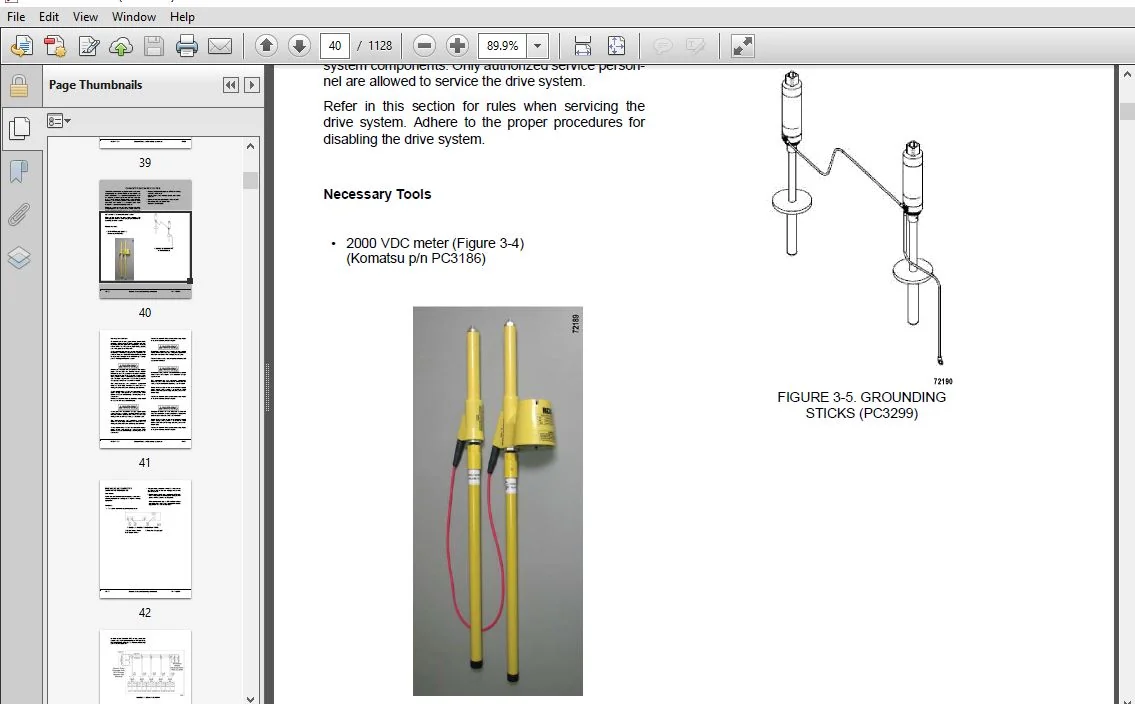The height and width of the screenshot is (704, 1135).
Task: Select the page 41 thumbnail
Action: tap(145, 389)
